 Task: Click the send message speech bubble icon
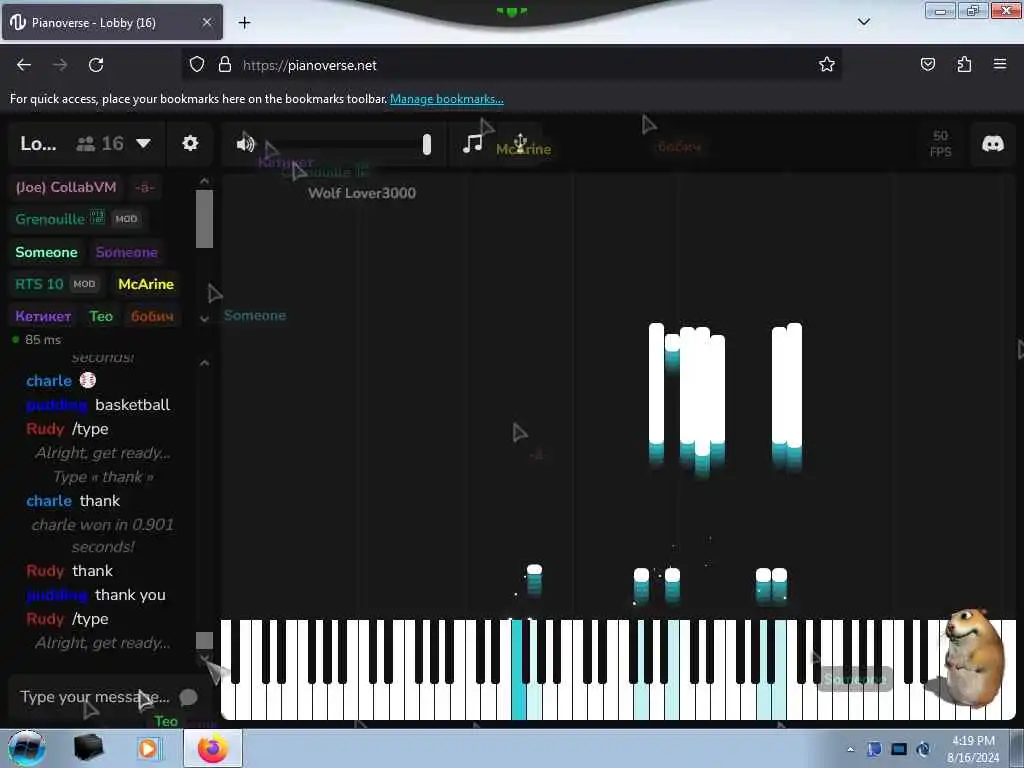click(188, 697)
